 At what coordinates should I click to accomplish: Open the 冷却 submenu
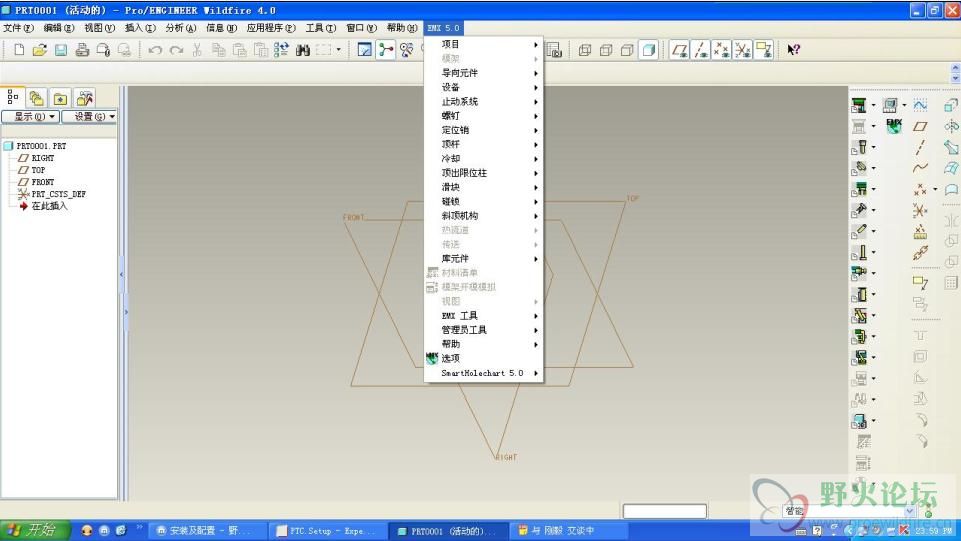[484, 159]
